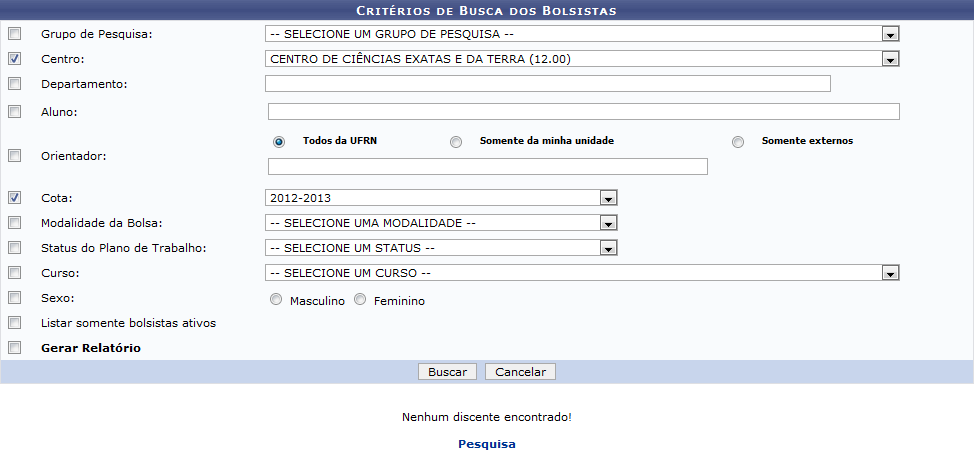Image resolution: width=974 pixels, height=450 pixels.
Task: Pick the Masculino radio button
Action: coord(276,300)
